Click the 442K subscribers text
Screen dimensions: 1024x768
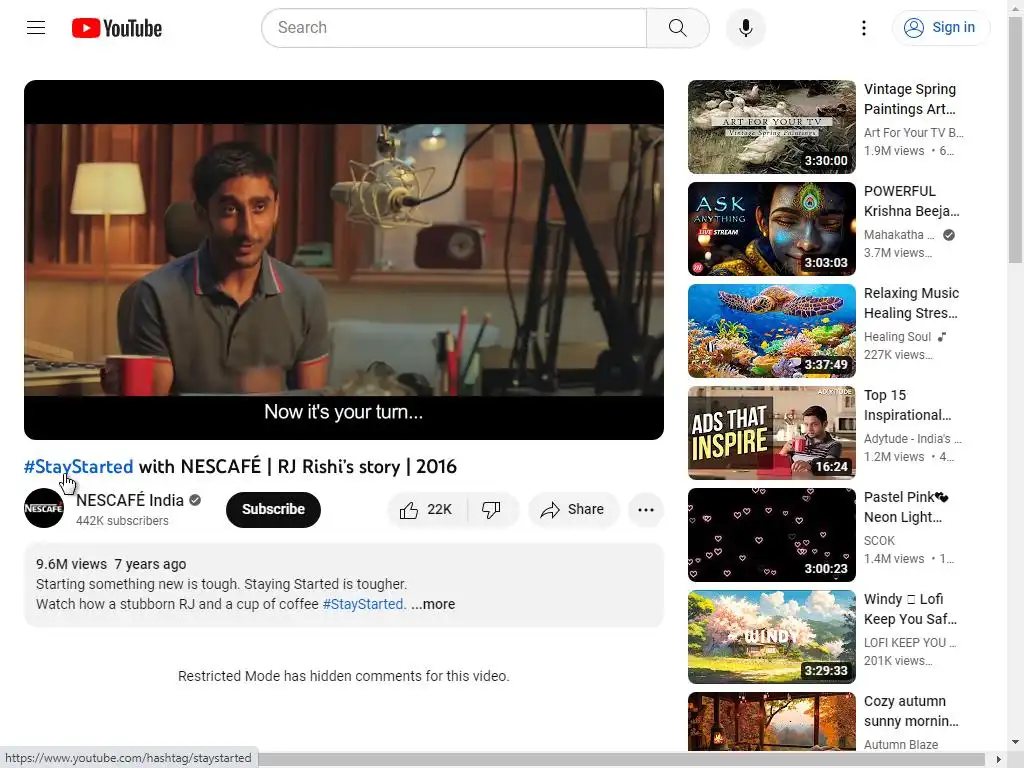coord(122,520)
